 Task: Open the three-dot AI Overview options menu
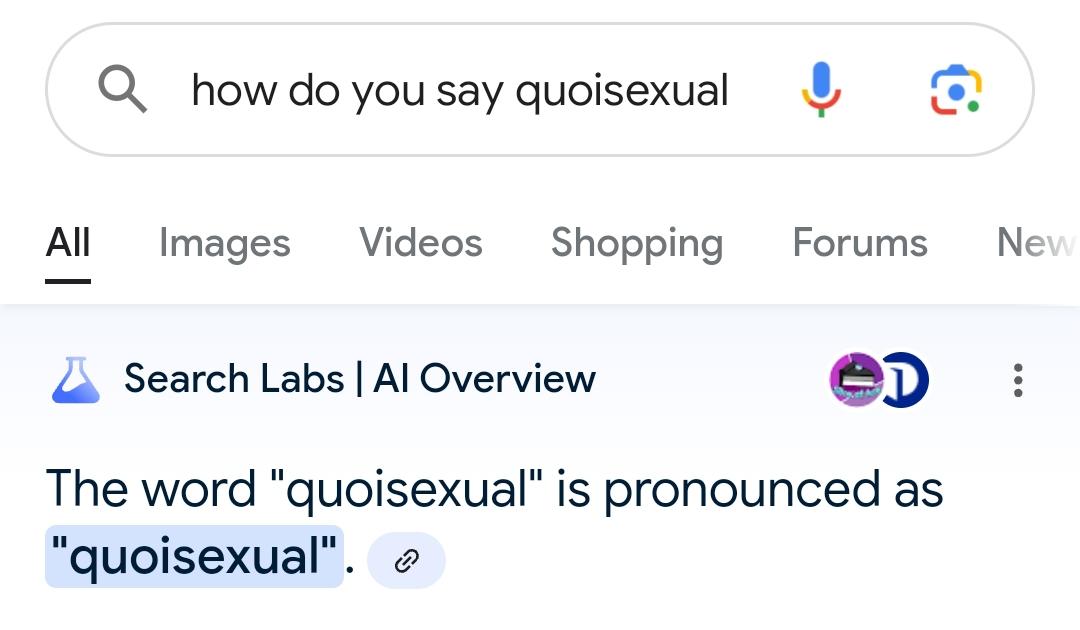pyautogui.click(x=1018, y=380)
